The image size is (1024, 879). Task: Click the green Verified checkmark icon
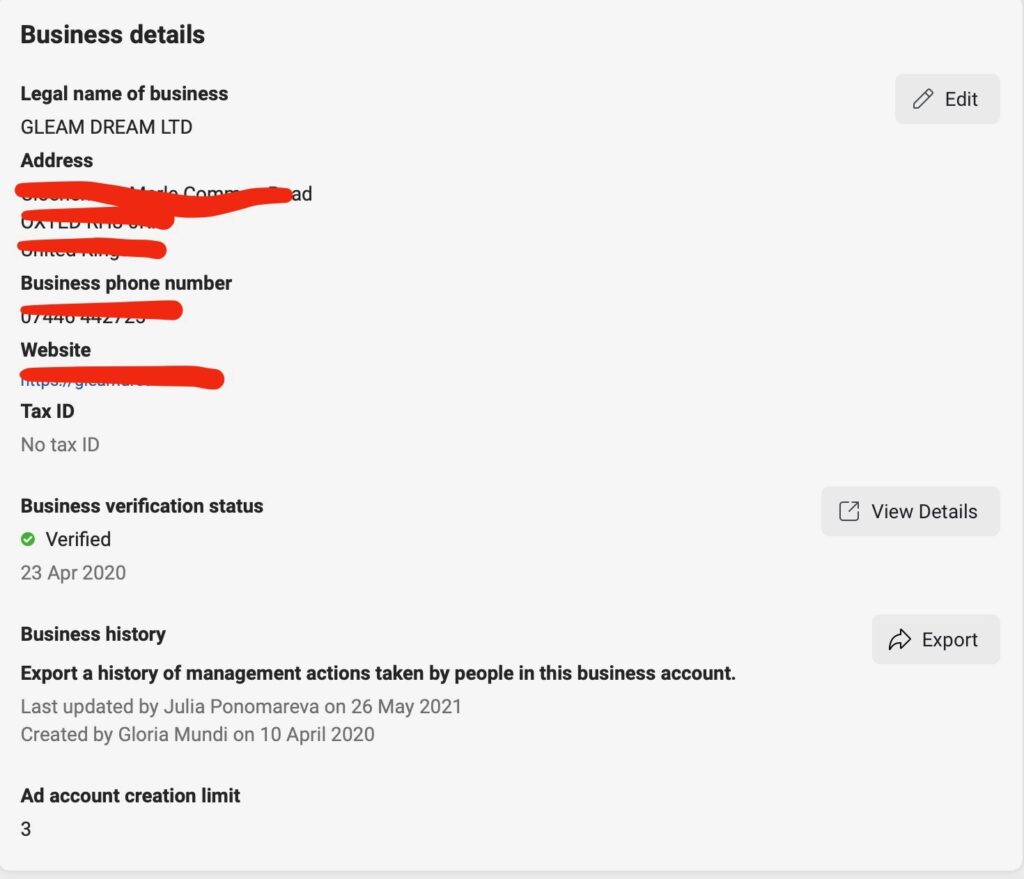[x=28, y=539]
